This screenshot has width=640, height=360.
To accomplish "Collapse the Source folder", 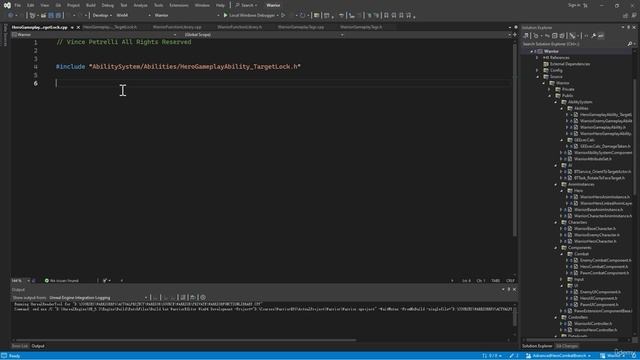I will [538, 77].
